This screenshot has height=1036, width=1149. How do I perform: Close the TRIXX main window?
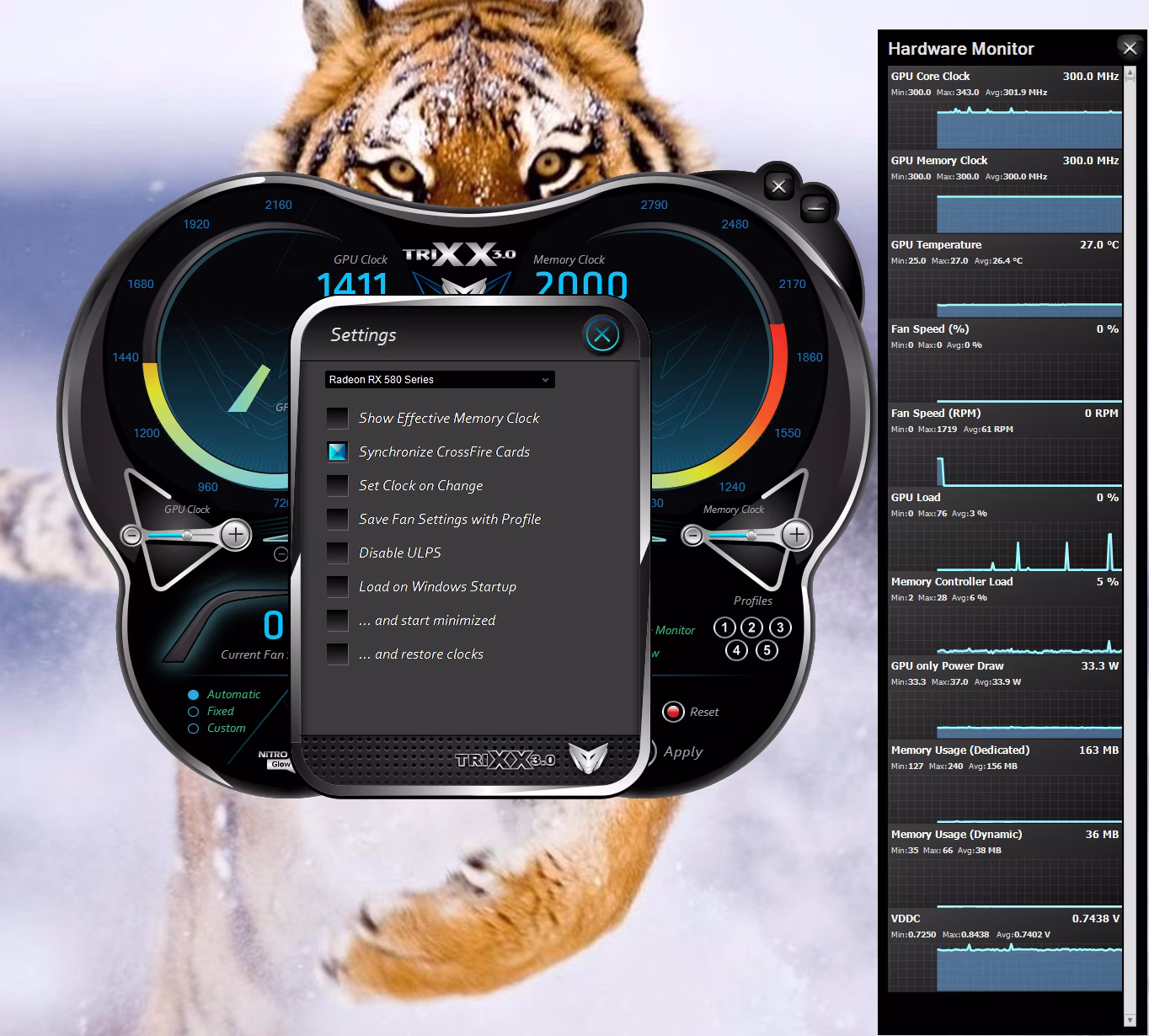click(x=778, y=186)
